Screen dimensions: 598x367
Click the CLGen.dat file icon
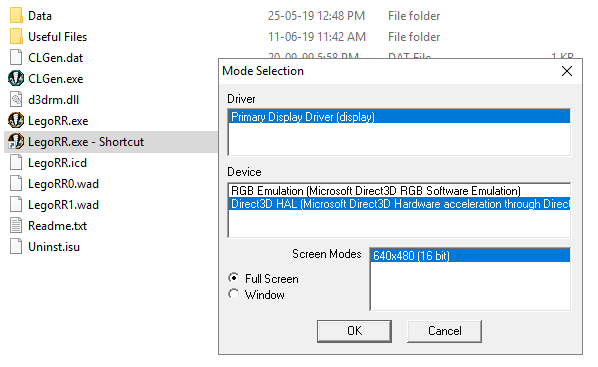16,58
